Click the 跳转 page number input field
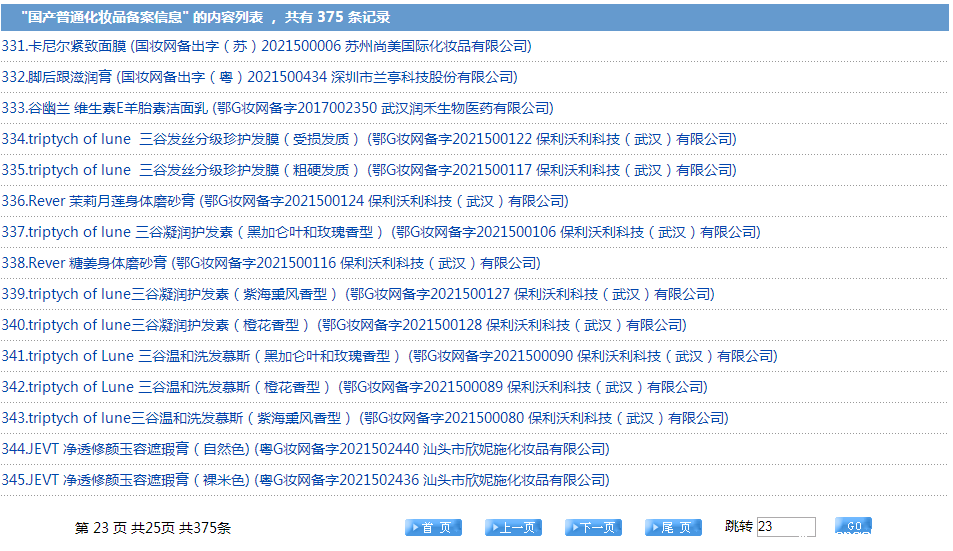Image resolution: width=953 pixels, height=551 pixels. coord(786,527)
